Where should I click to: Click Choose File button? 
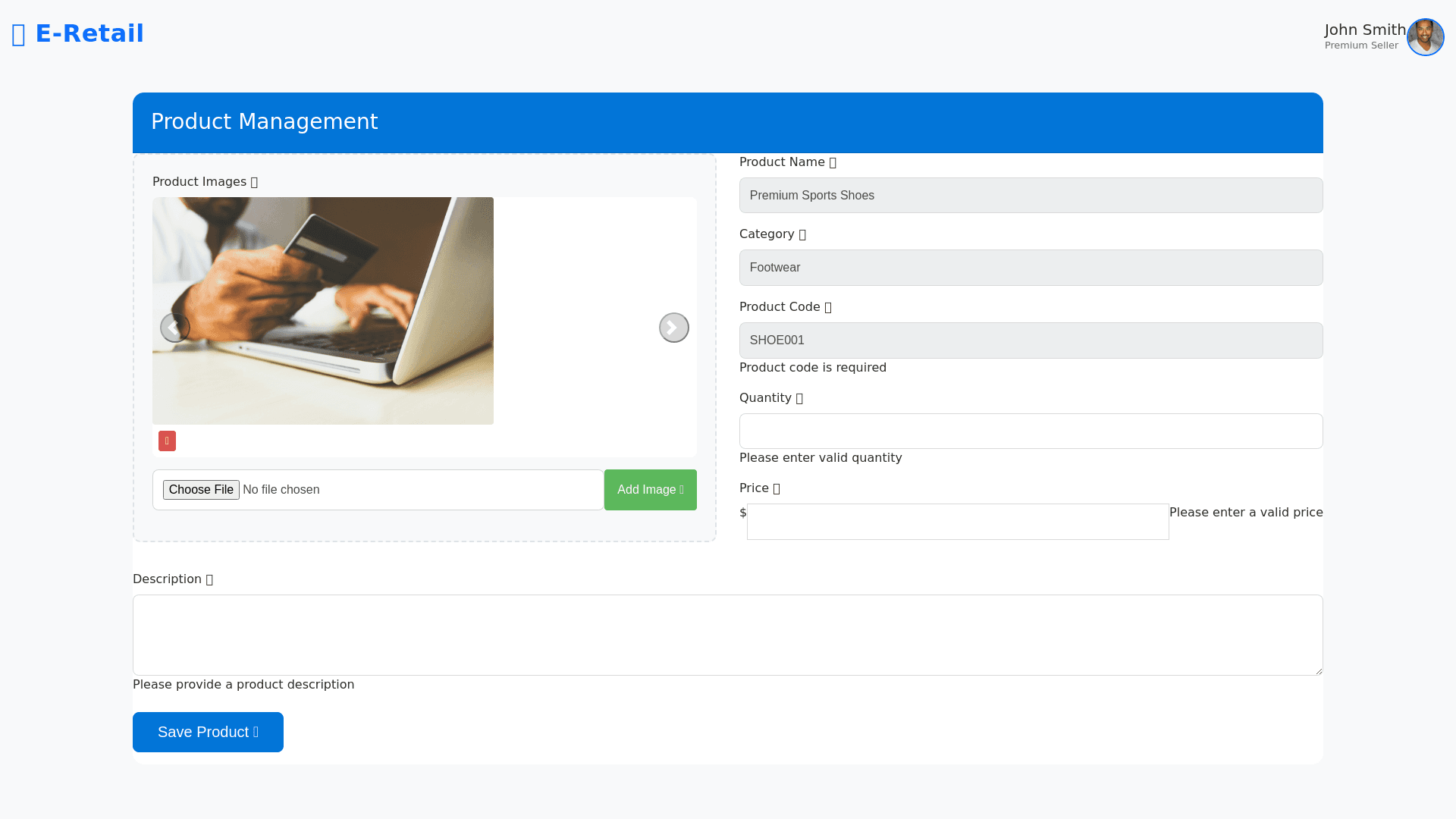(201, 490)
